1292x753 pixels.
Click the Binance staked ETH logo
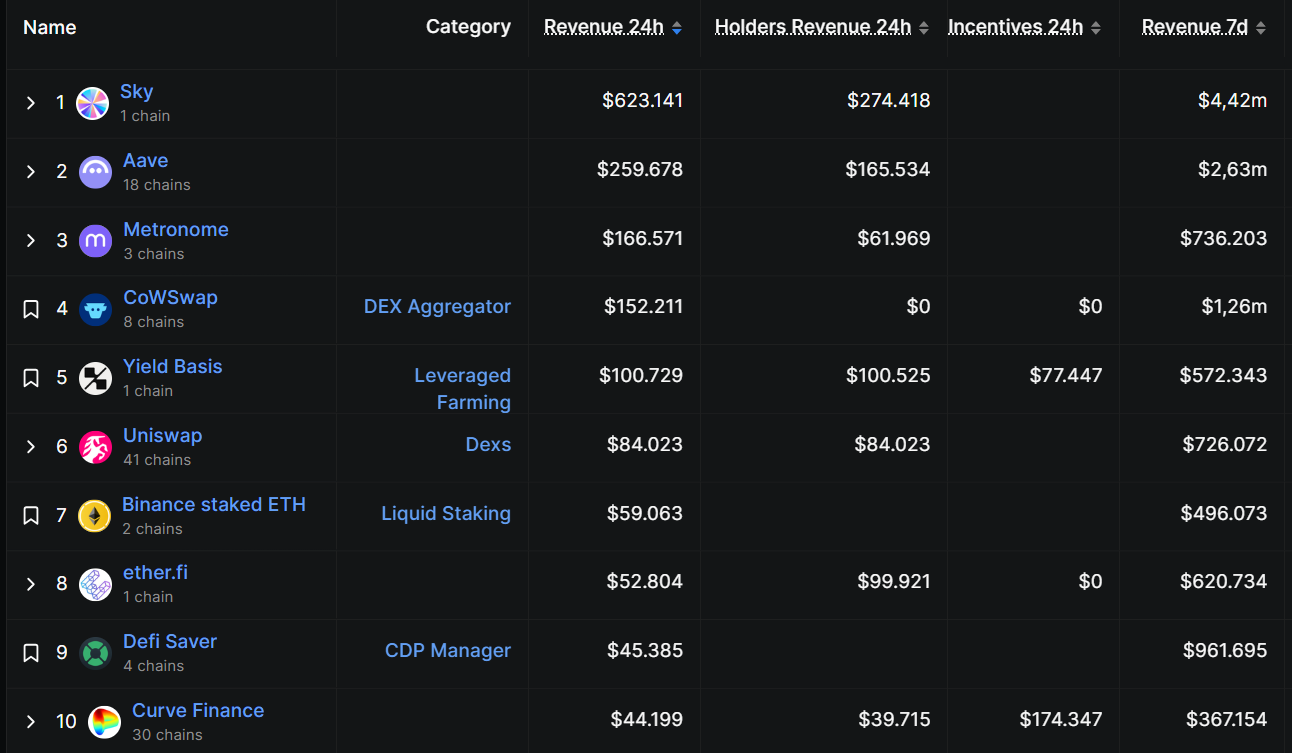pos(95,516)
